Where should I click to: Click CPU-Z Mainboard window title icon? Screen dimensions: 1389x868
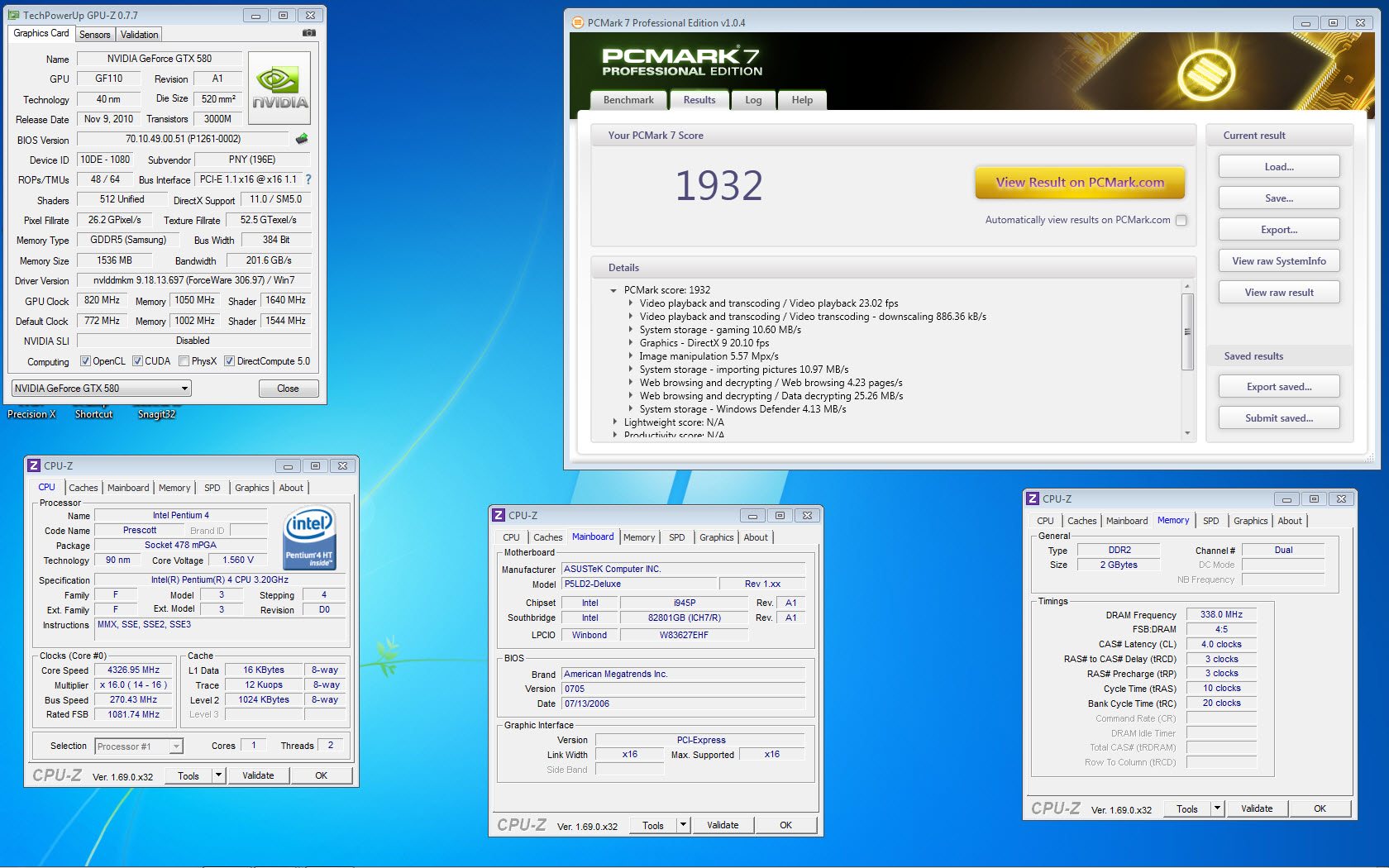pyautogui.click(x=499, y=515)
